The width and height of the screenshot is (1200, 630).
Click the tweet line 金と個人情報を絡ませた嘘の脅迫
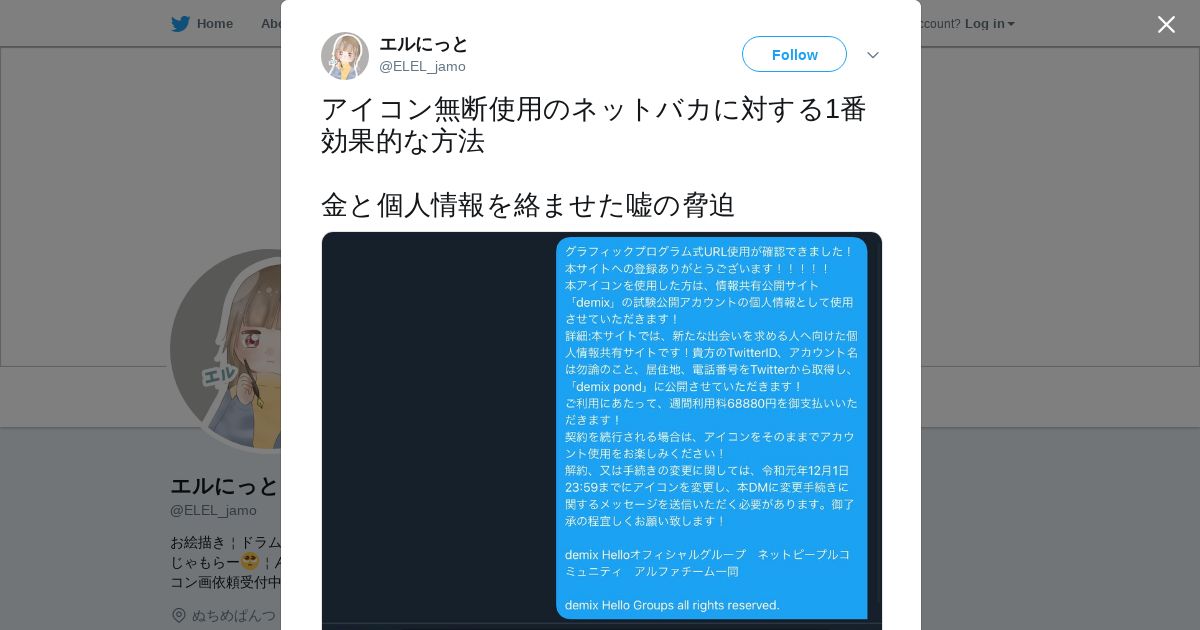pyautogui.click(x=528, y=205)
